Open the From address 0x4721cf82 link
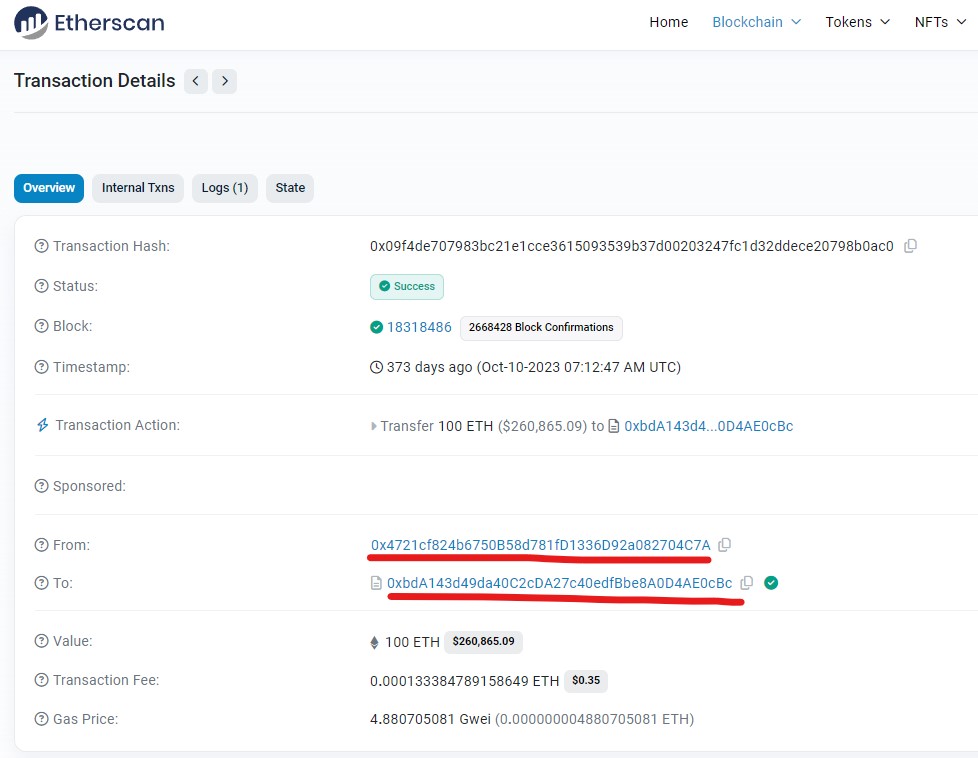The image size is (978, 758). (540, 545)
